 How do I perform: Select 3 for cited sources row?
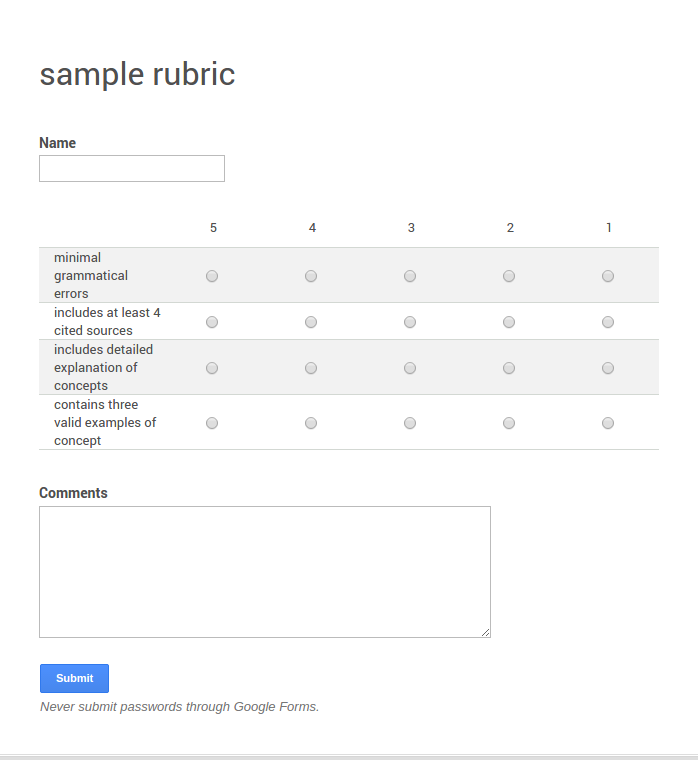pos(410,322)
